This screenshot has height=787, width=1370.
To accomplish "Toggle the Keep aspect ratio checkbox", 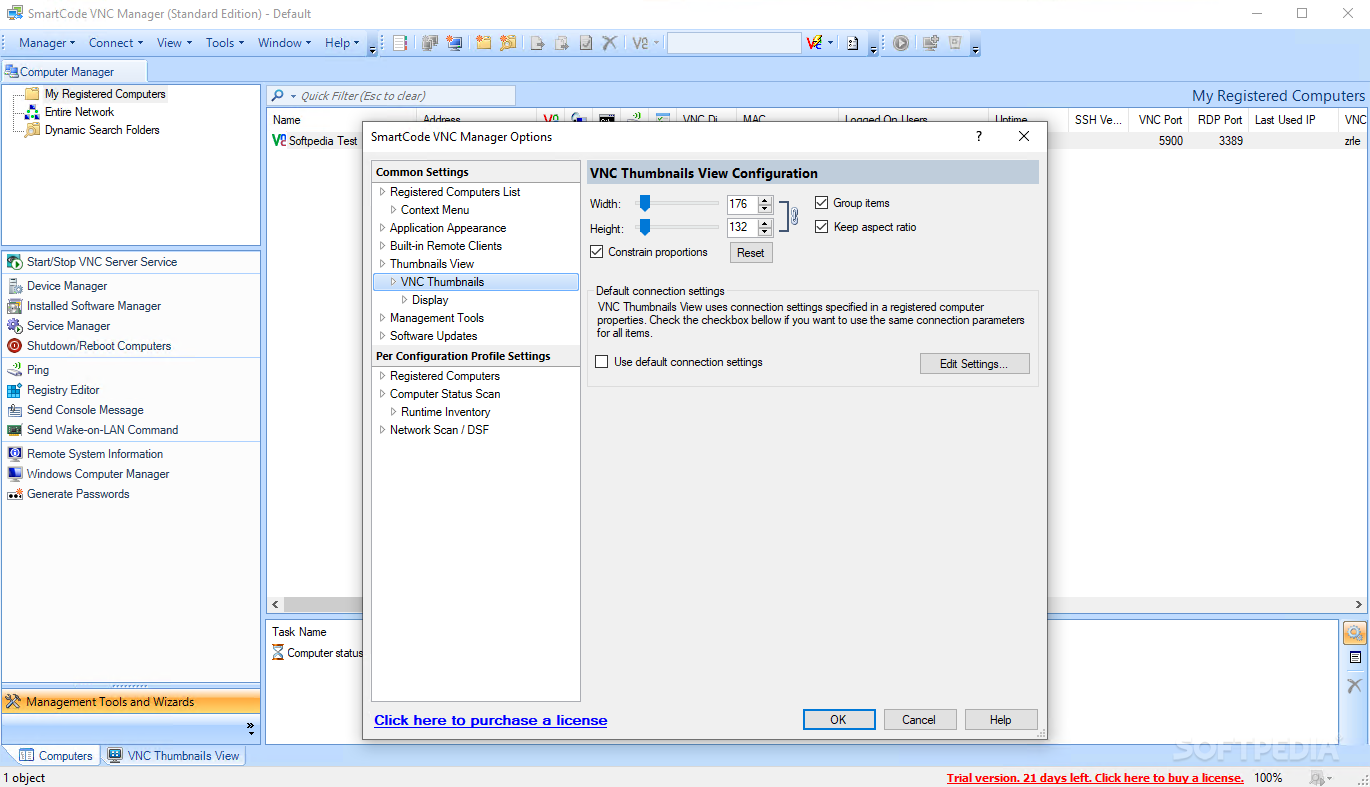I will (822, 227).
